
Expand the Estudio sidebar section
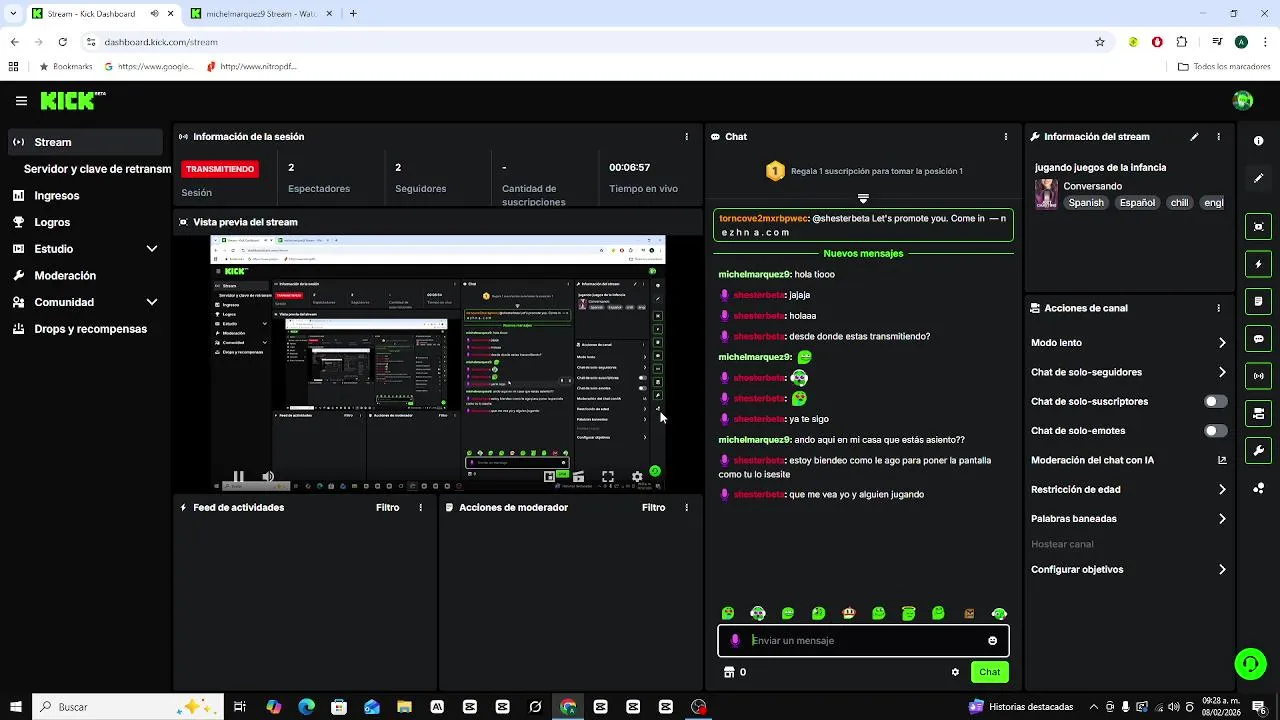coord(152,249)
